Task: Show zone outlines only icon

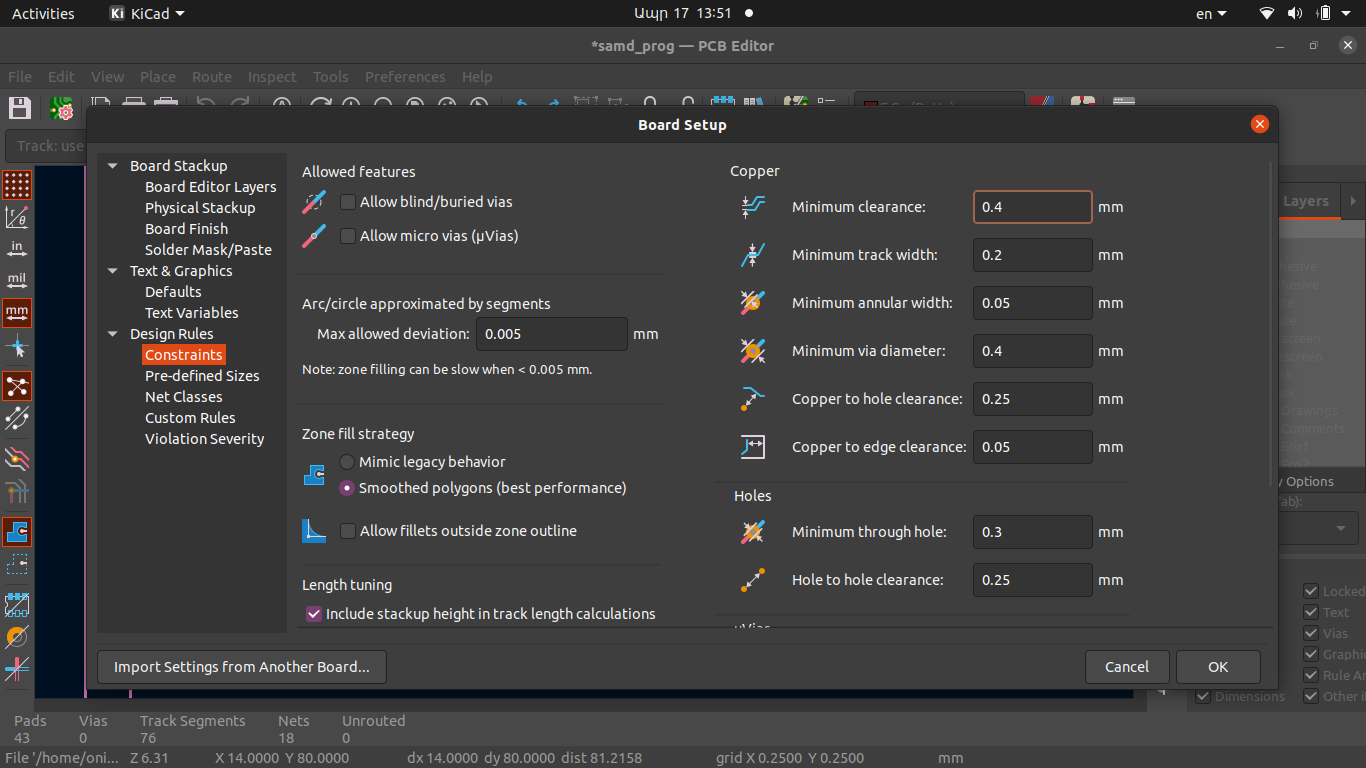Action: [17, 564]
